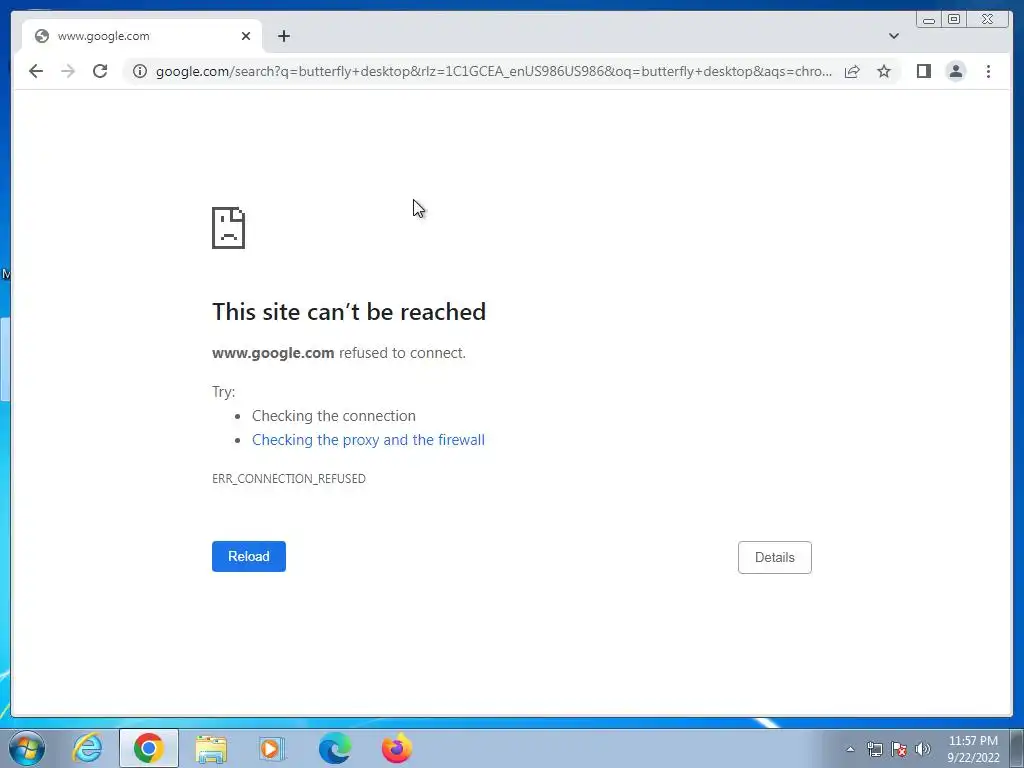Bookmark this tab with the star icon
The height and width of the screenshot is (768, 1024).
click(884, 71)
